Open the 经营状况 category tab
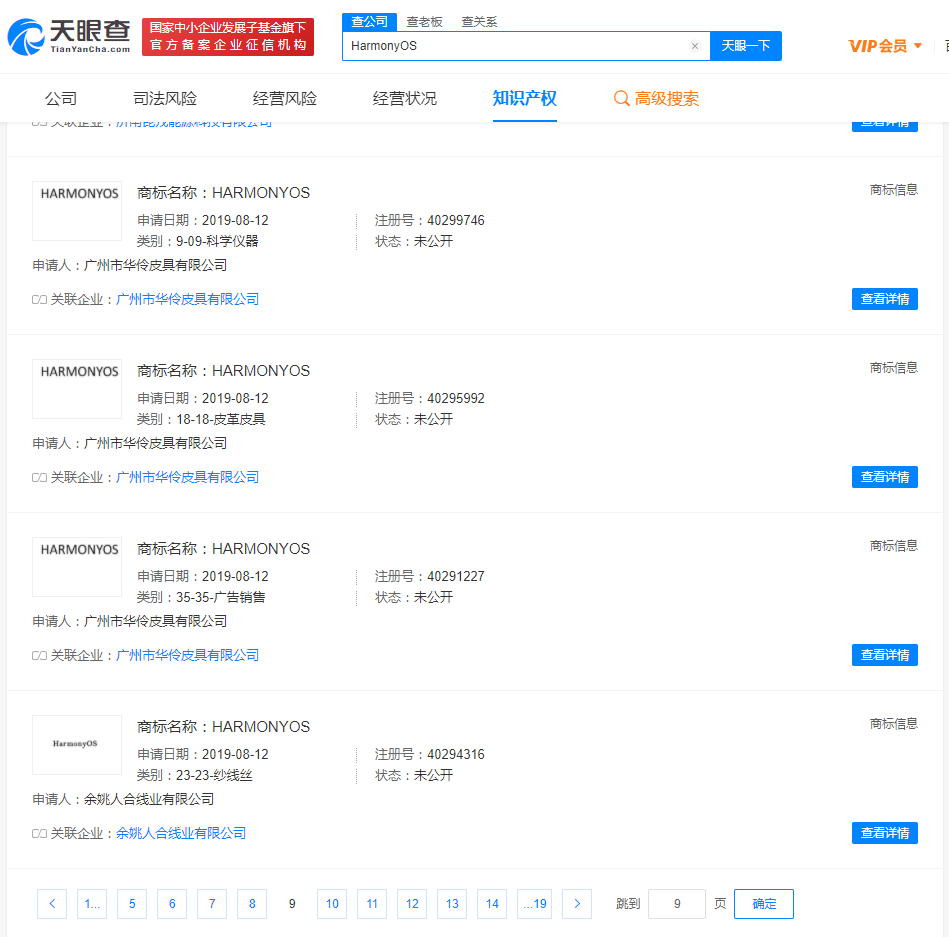Viewport: 949px width, 937px height. 404,98
